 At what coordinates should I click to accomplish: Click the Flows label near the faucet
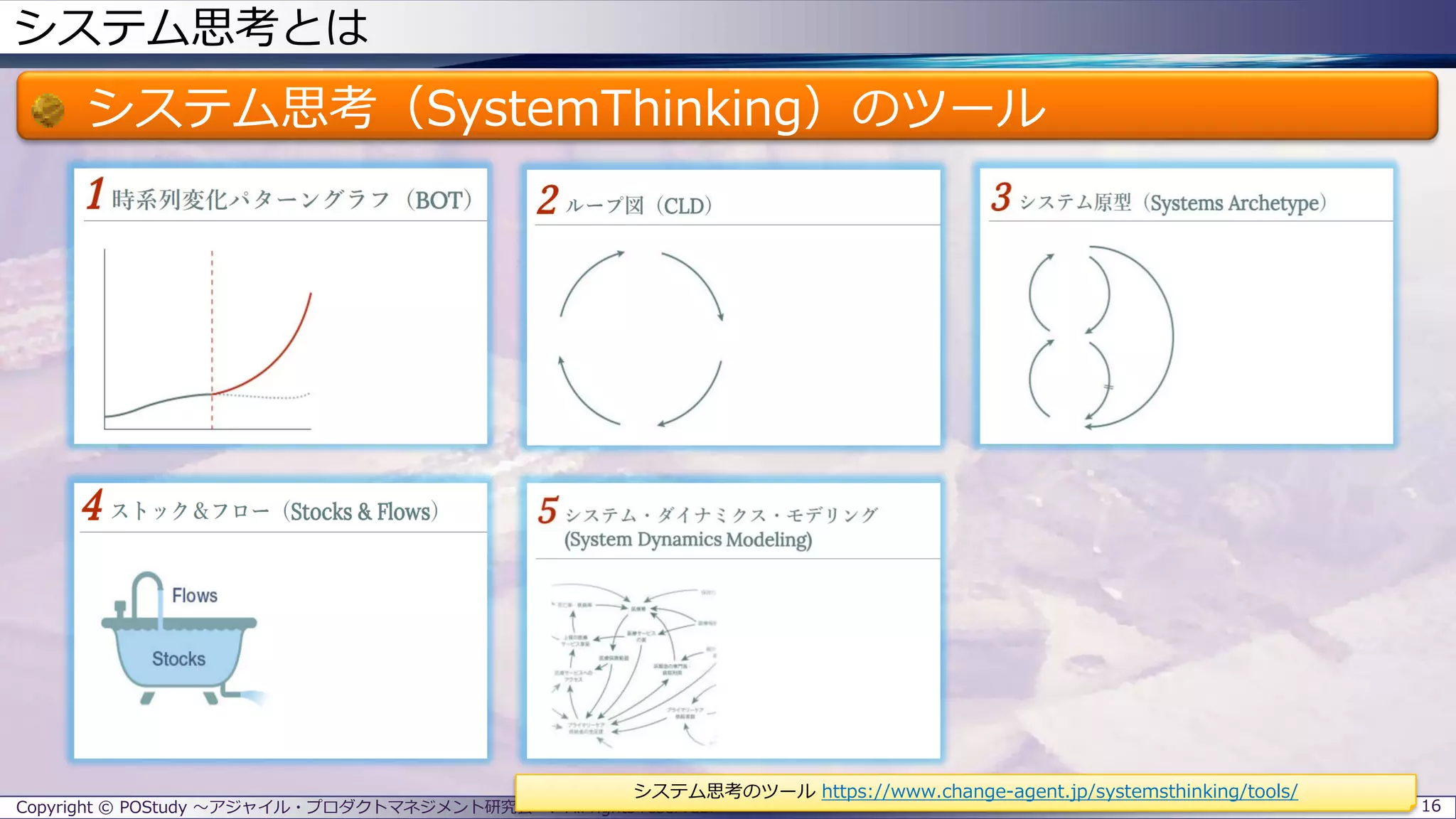(195, 596)
